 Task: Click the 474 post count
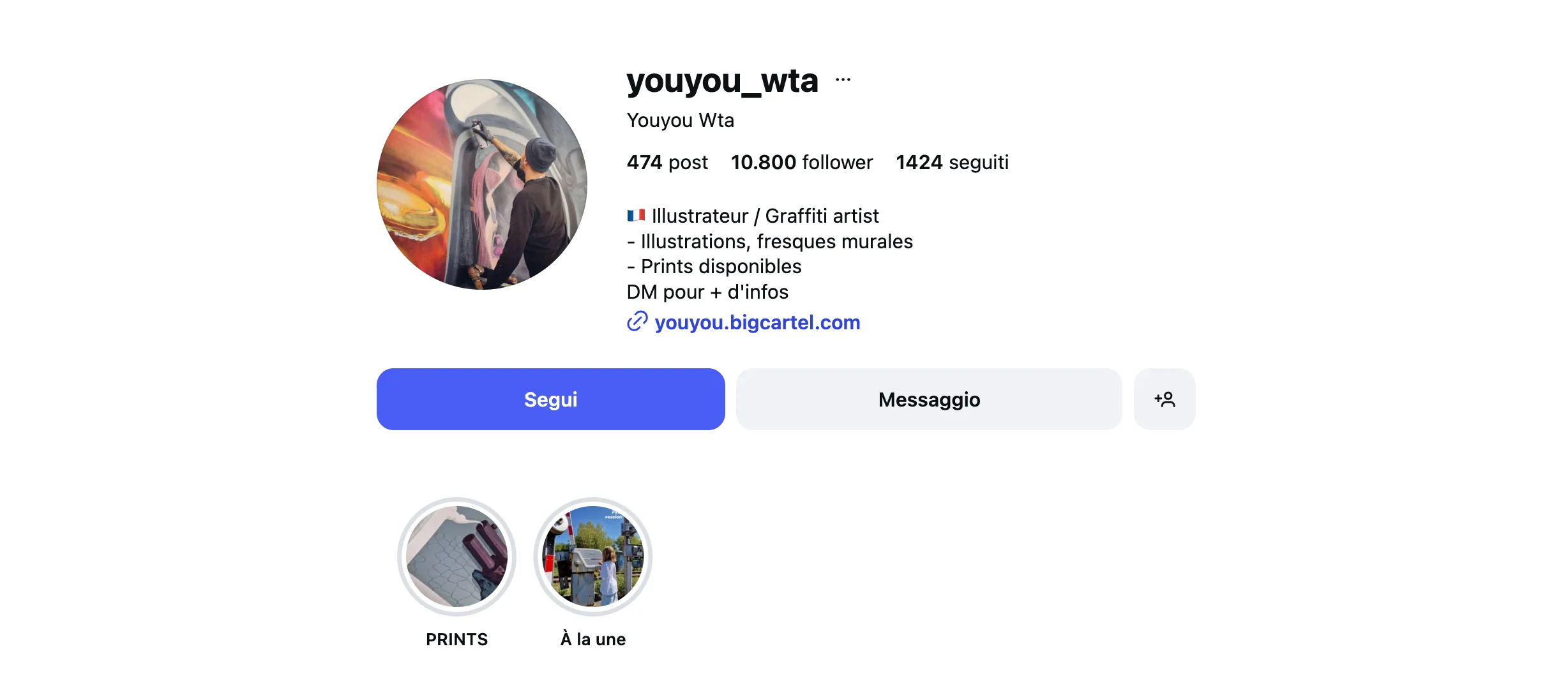pyautogui.click(x=667, y=162)
